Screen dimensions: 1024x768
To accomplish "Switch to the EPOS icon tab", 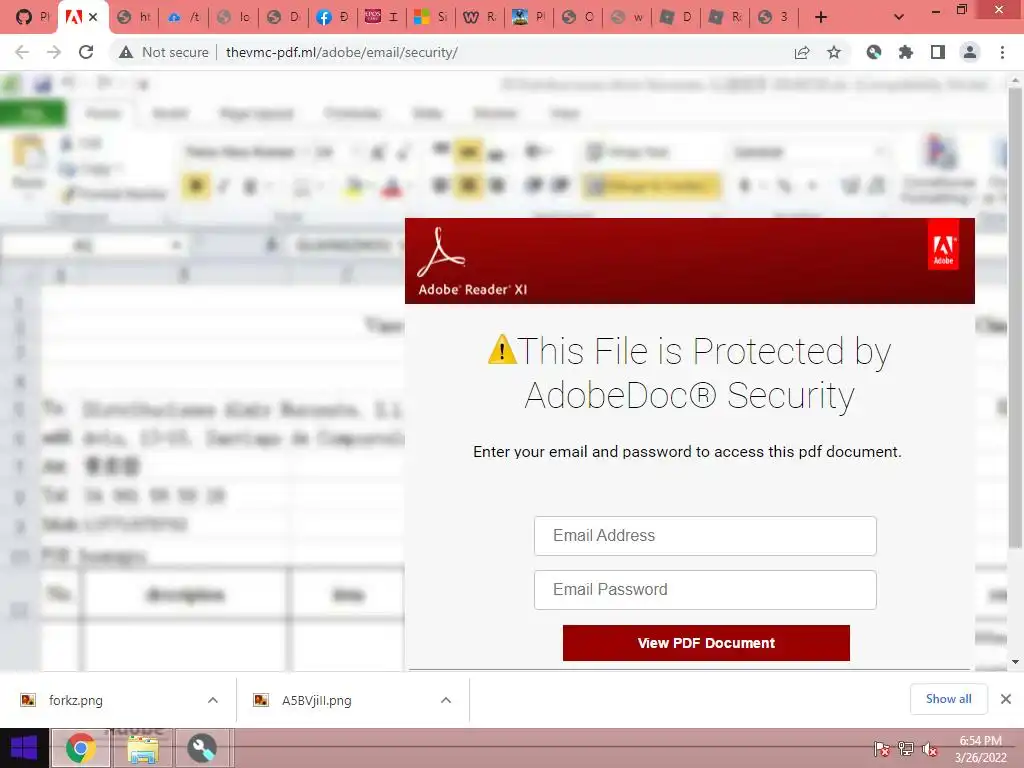I will (x=382, y=17).
